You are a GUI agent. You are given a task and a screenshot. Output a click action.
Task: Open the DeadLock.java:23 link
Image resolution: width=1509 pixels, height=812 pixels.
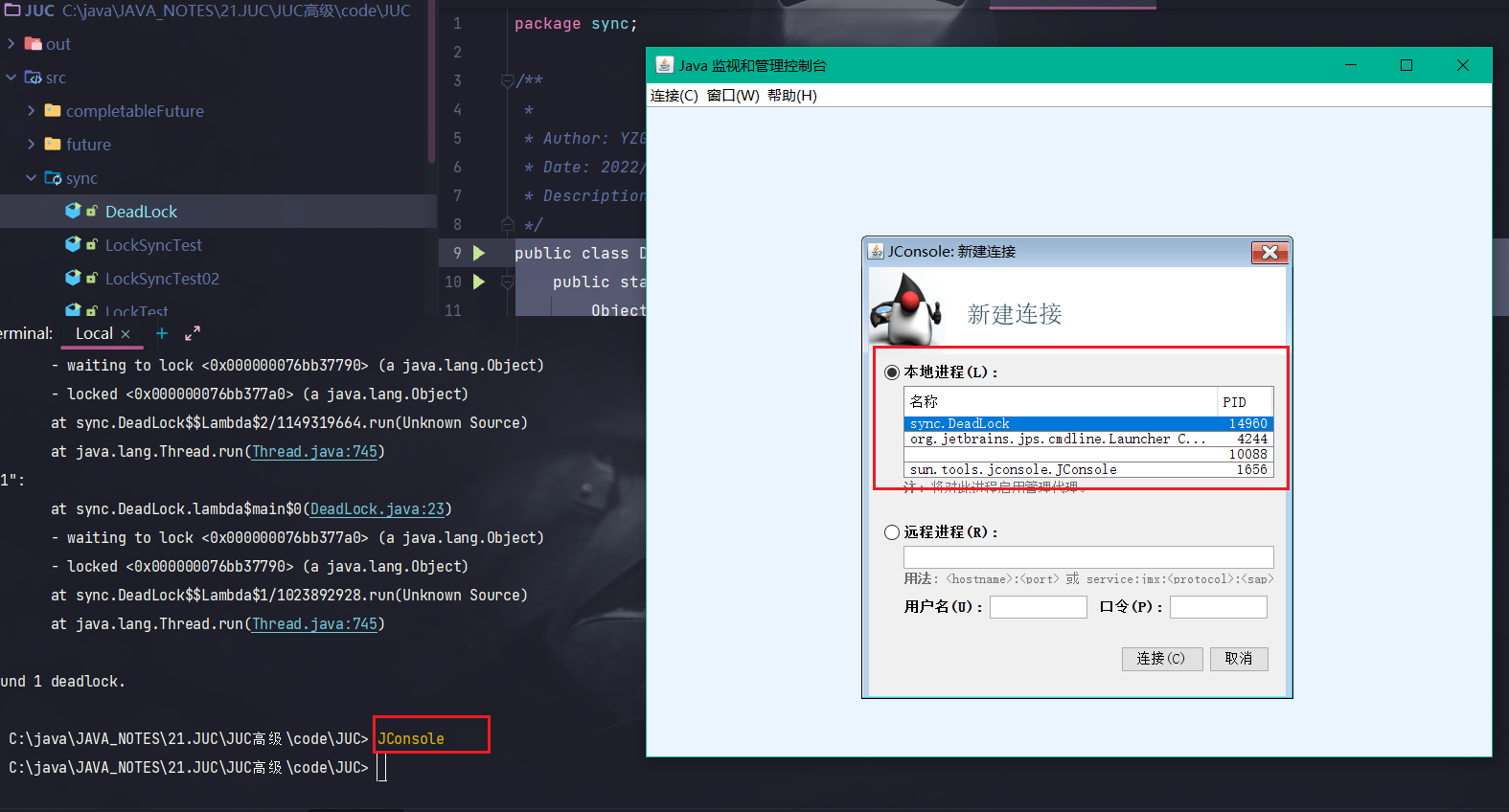[x=377, y=508]
